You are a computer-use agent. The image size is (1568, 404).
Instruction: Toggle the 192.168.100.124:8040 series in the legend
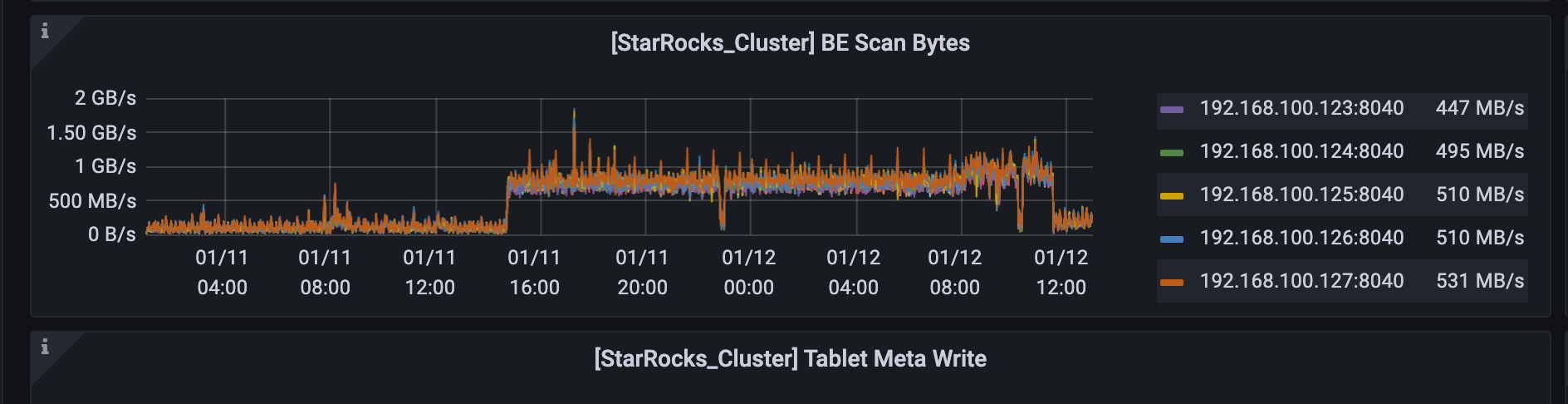(1301, 151)
